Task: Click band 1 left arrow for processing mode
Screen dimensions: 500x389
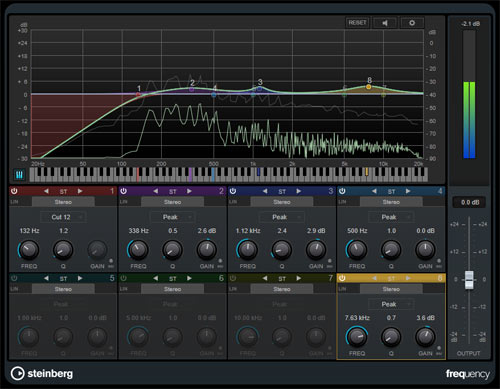Action: click(x=46, y=191)
